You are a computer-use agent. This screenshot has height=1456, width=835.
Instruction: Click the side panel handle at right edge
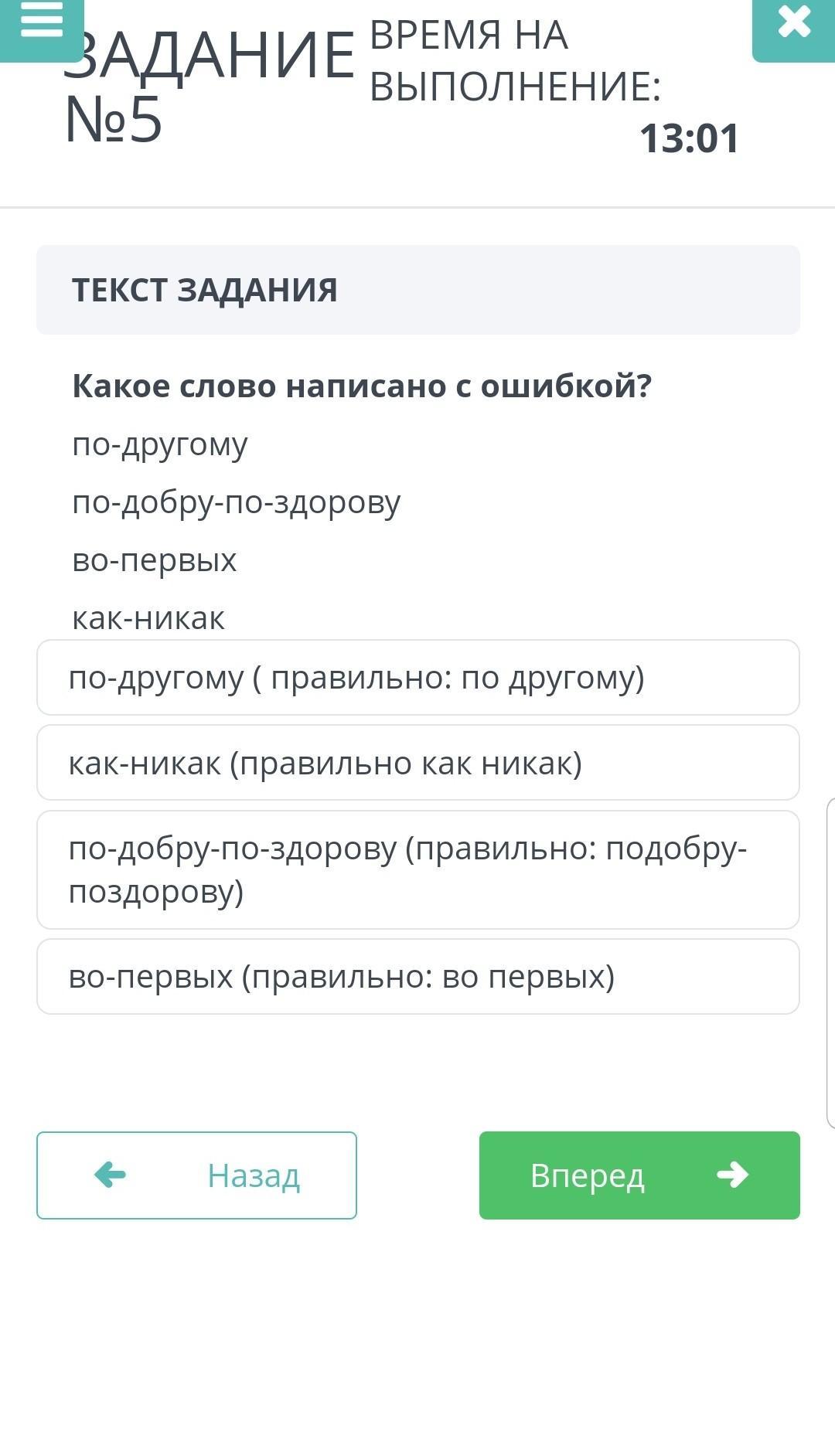(x=830, y=963)
